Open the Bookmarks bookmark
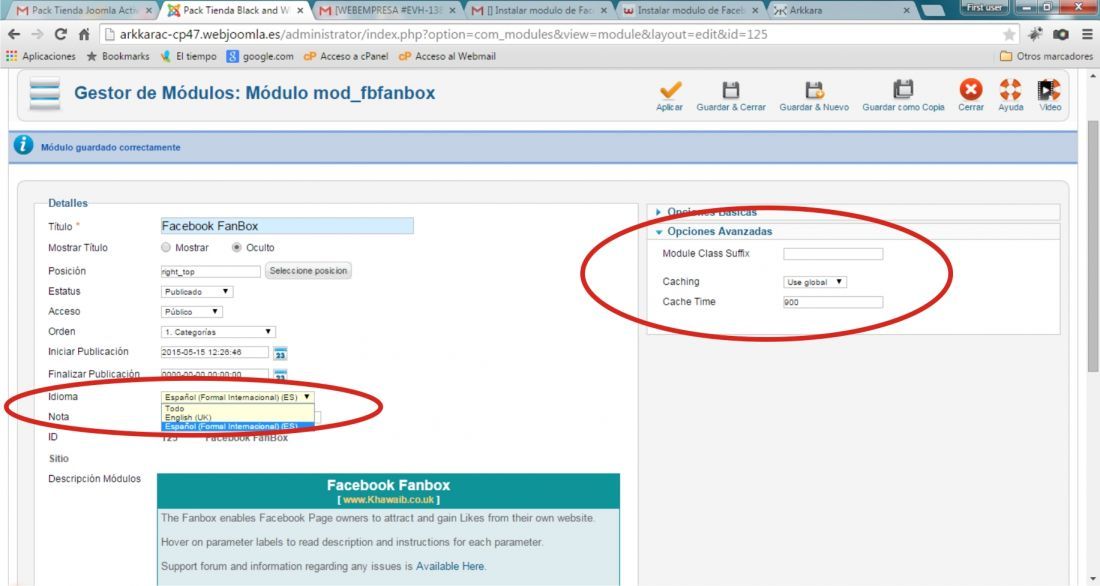 tap(118, 56)
